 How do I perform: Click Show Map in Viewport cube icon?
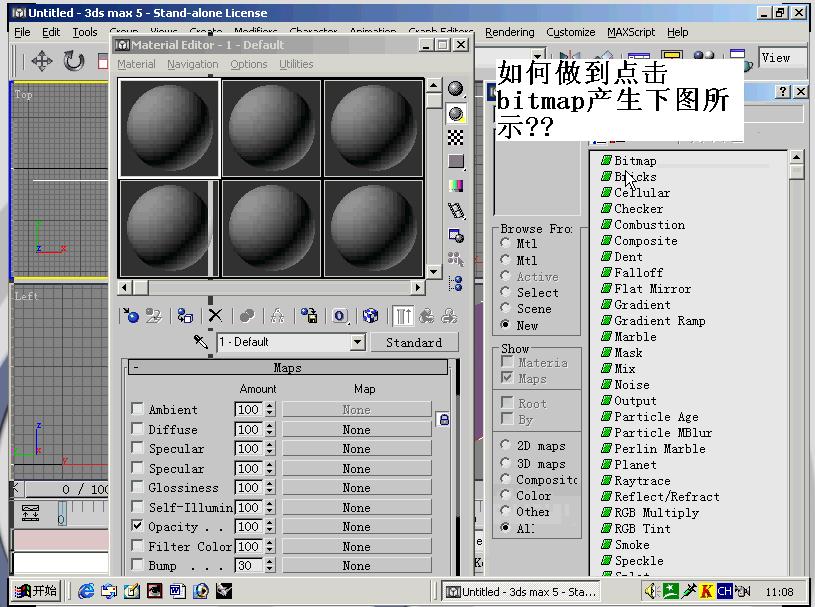370,315
